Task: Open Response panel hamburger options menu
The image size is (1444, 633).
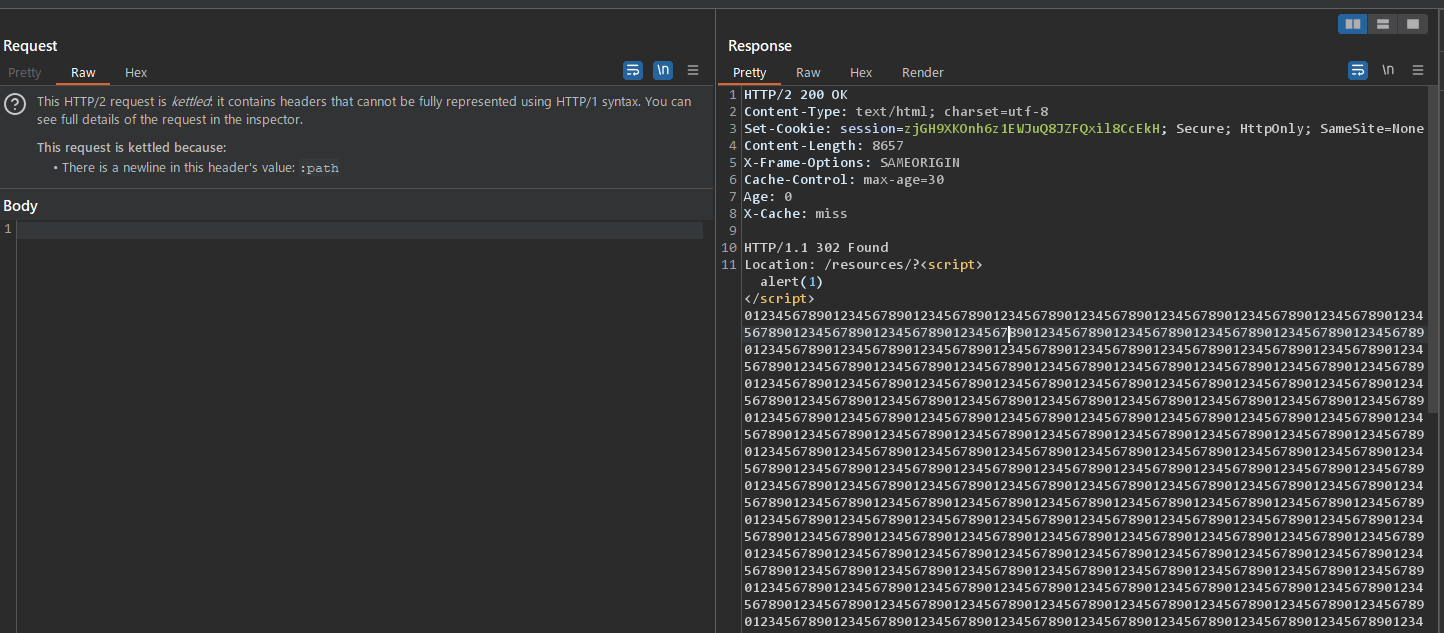Action: 1418,70
